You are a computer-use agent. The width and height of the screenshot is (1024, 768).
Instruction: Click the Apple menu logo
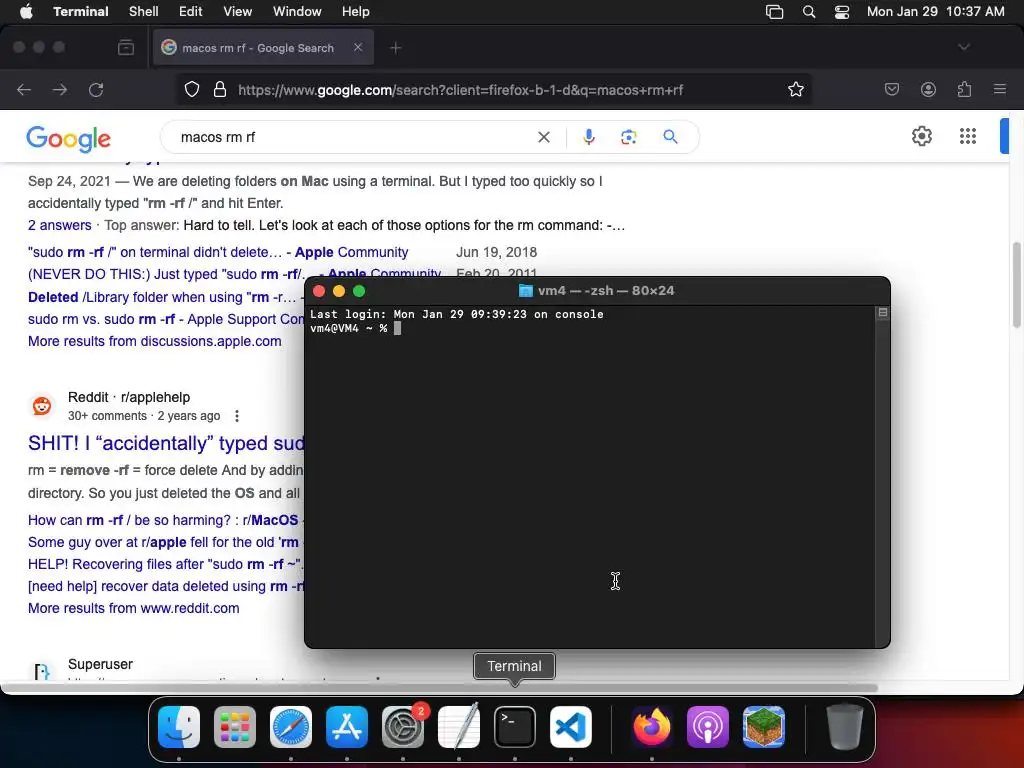(26, 12)
